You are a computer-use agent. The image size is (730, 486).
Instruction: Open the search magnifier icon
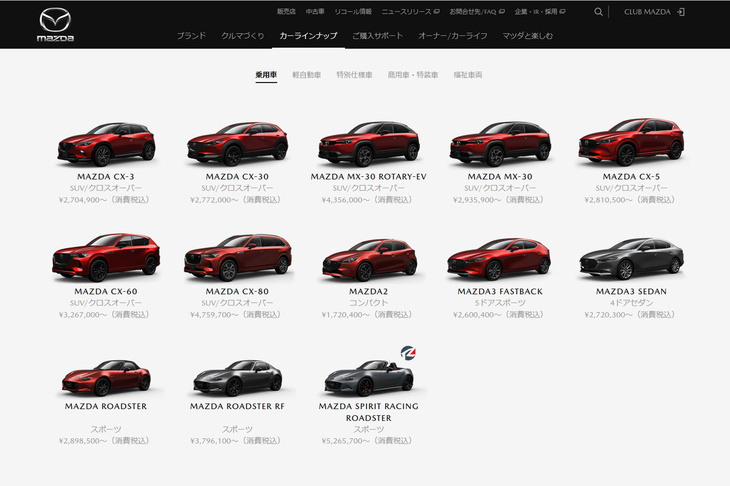pos(599,12)
